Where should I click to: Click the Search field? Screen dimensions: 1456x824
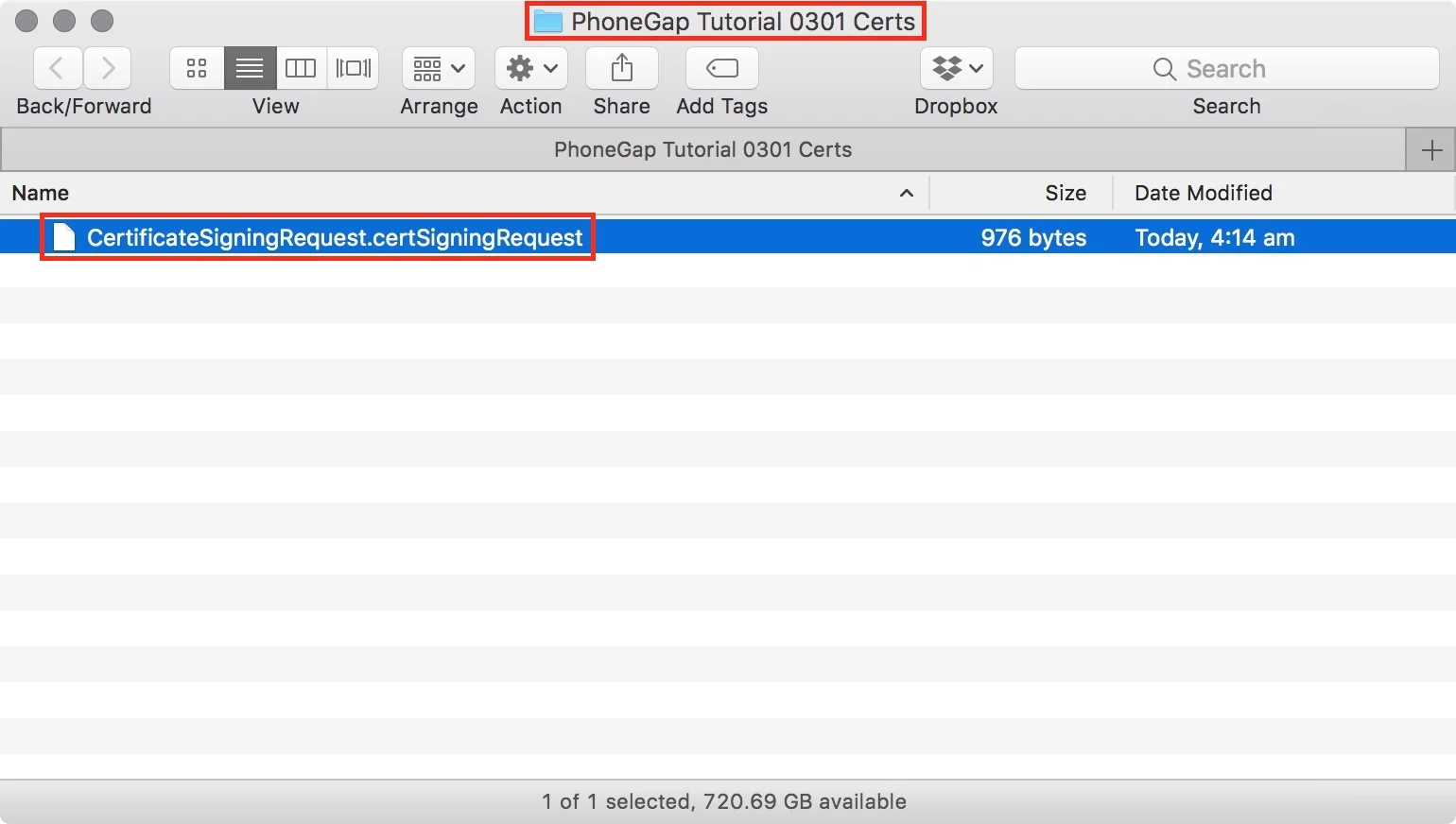[x=1226, y=68]
